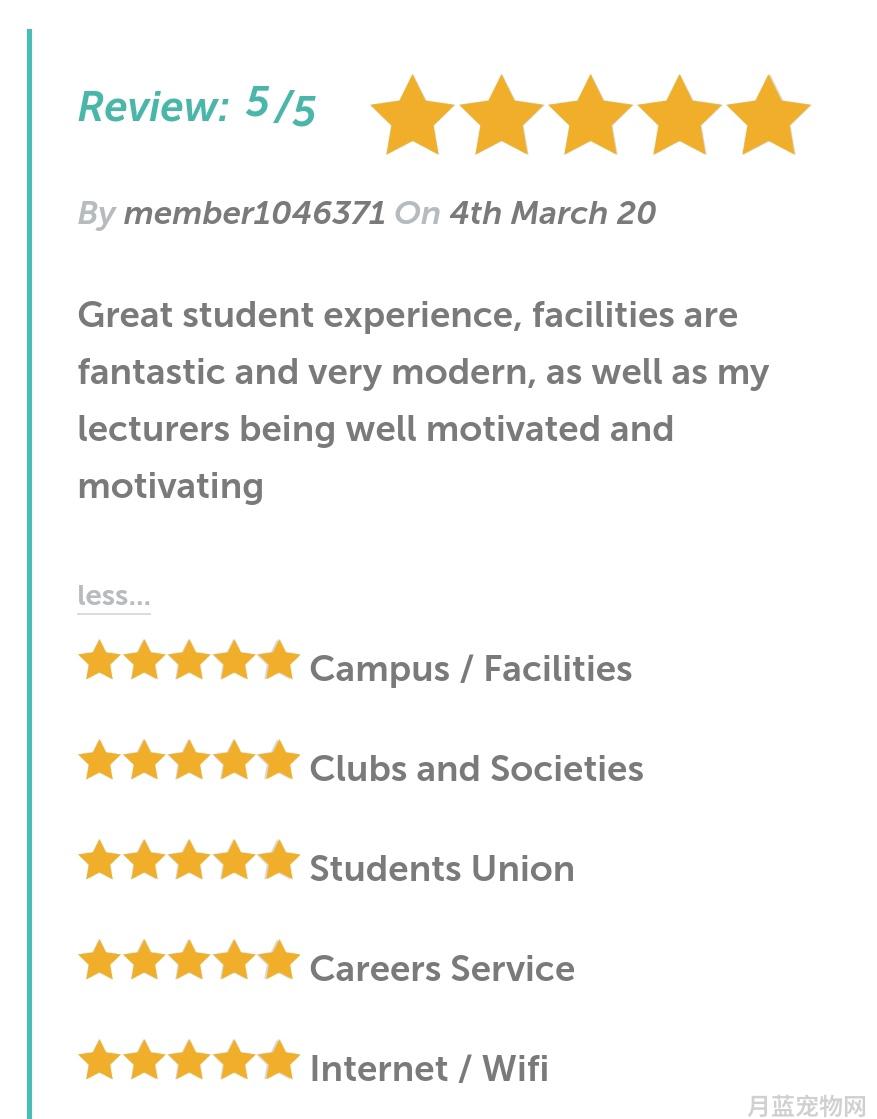The width and height of the screenshot is (877, 1119).
Task: Click the Review: 5/5 heading
Action: pos(197,106)
